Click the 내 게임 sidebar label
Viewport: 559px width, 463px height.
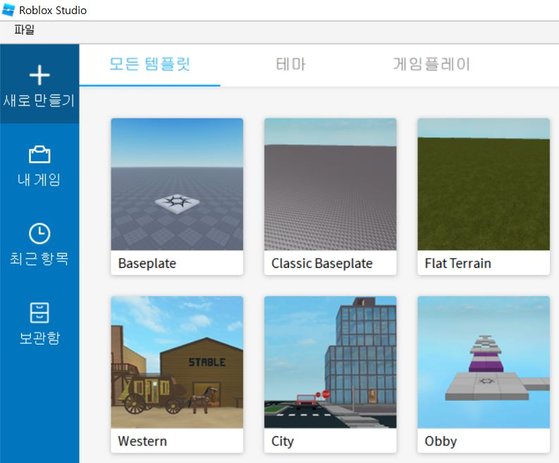[x=39, y=179]
